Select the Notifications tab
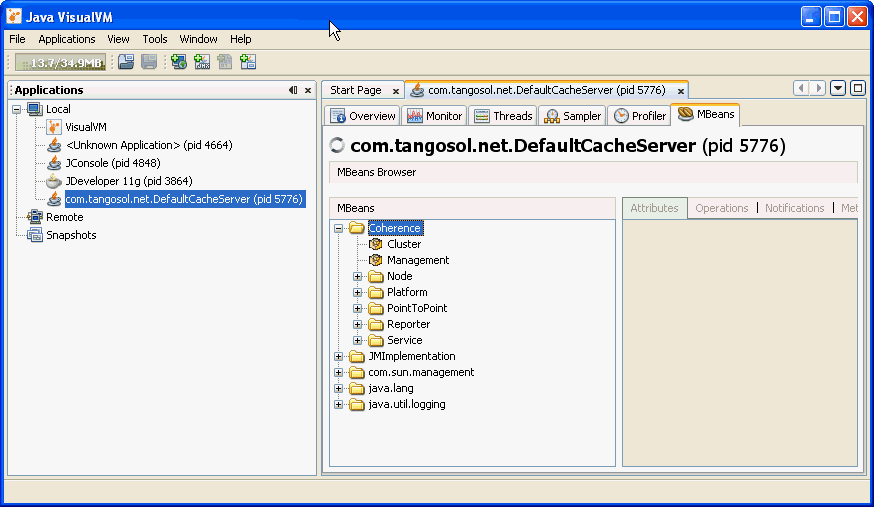 tap(794, 208)
